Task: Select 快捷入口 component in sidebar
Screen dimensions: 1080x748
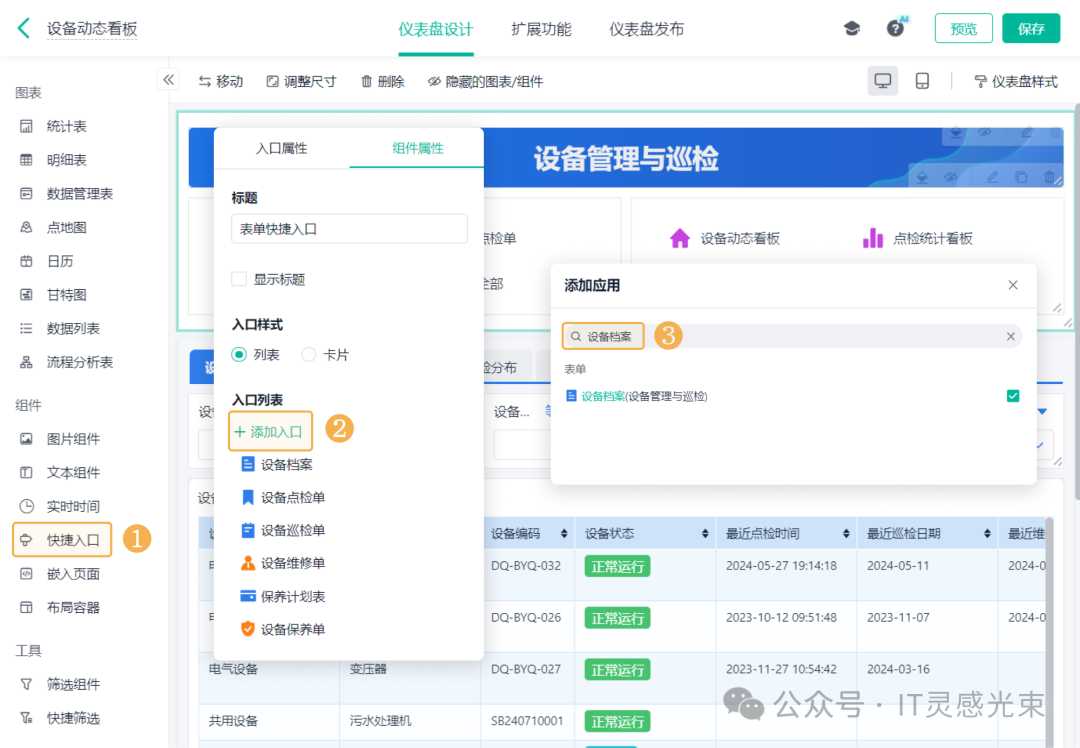Action: coord(62,540)
